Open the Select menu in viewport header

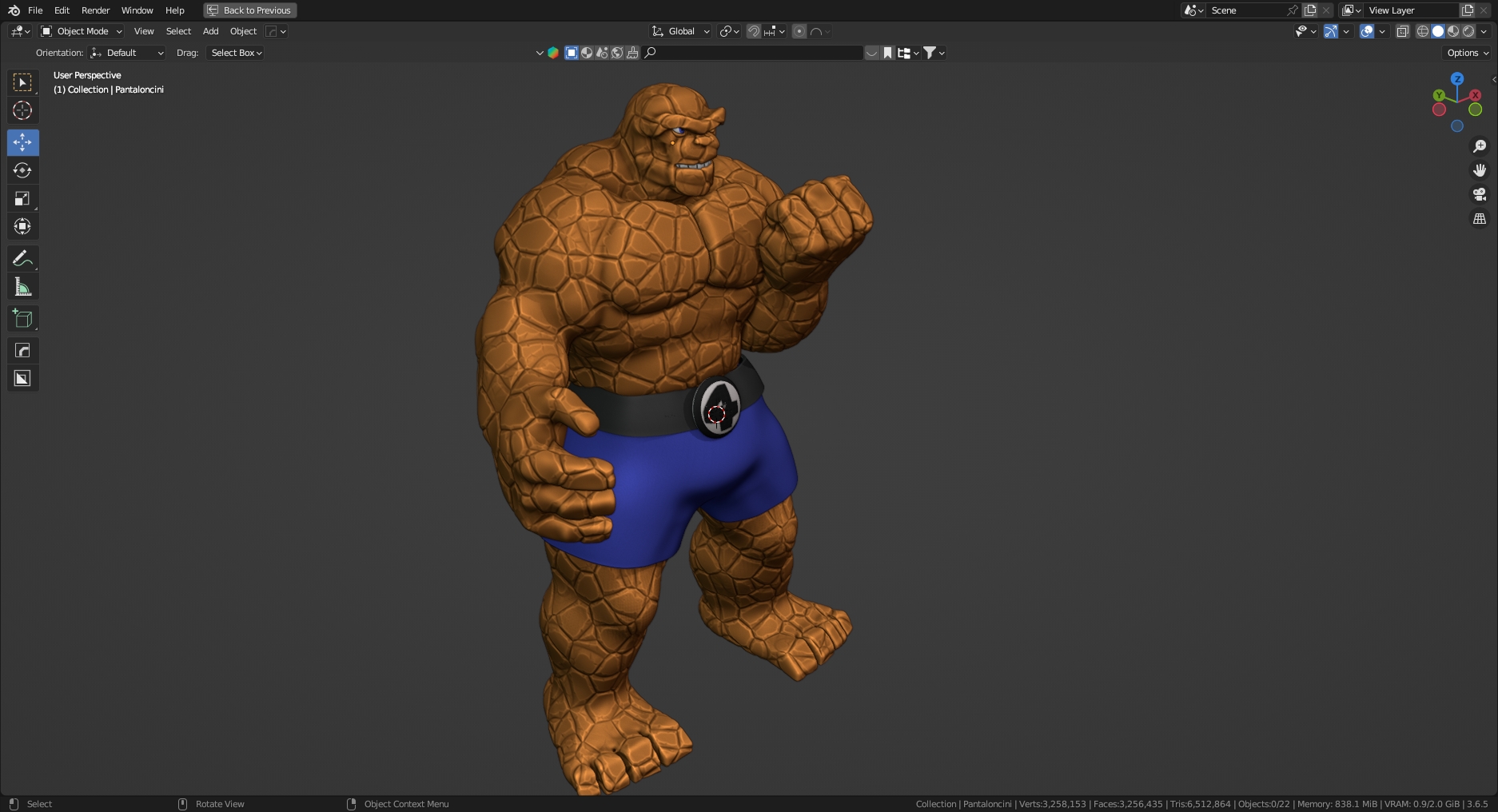coord(178,31)
